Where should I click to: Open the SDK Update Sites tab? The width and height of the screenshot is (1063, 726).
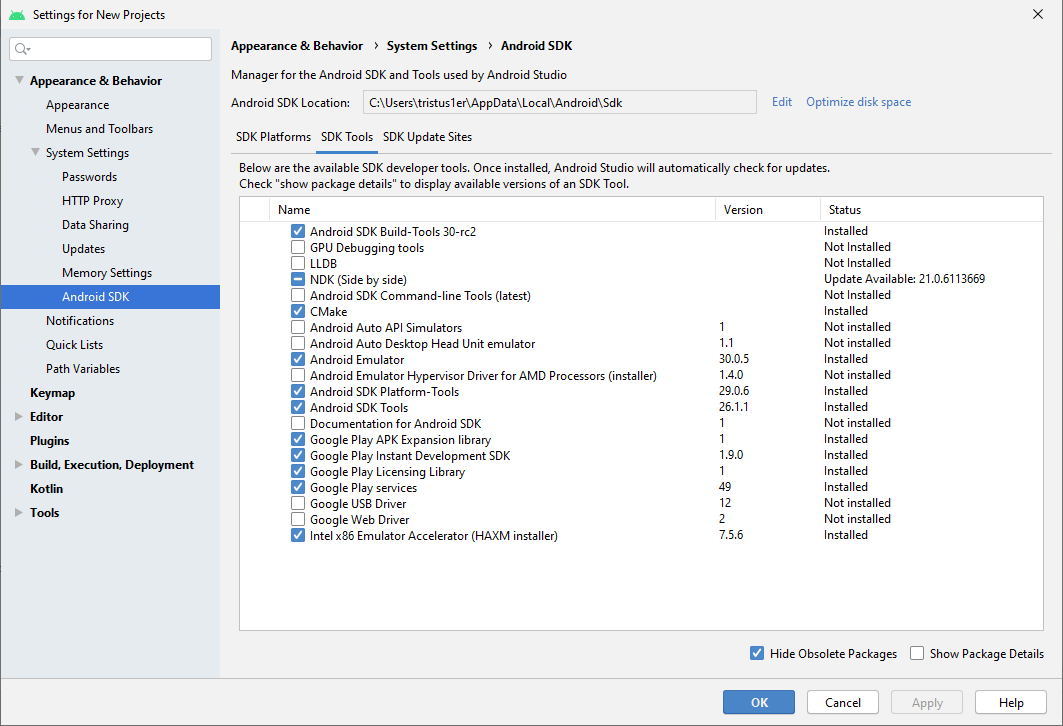coord(427,137)
